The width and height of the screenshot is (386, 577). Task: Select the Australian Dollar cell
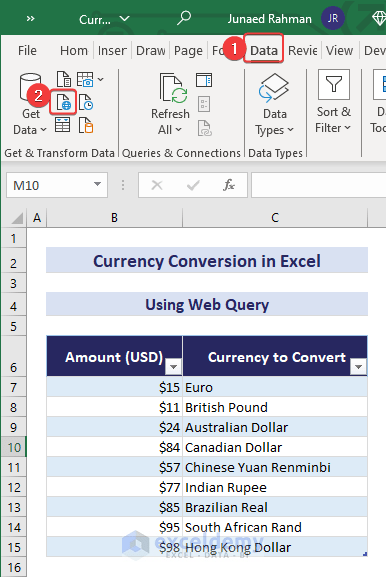click(x=275, y=427)
